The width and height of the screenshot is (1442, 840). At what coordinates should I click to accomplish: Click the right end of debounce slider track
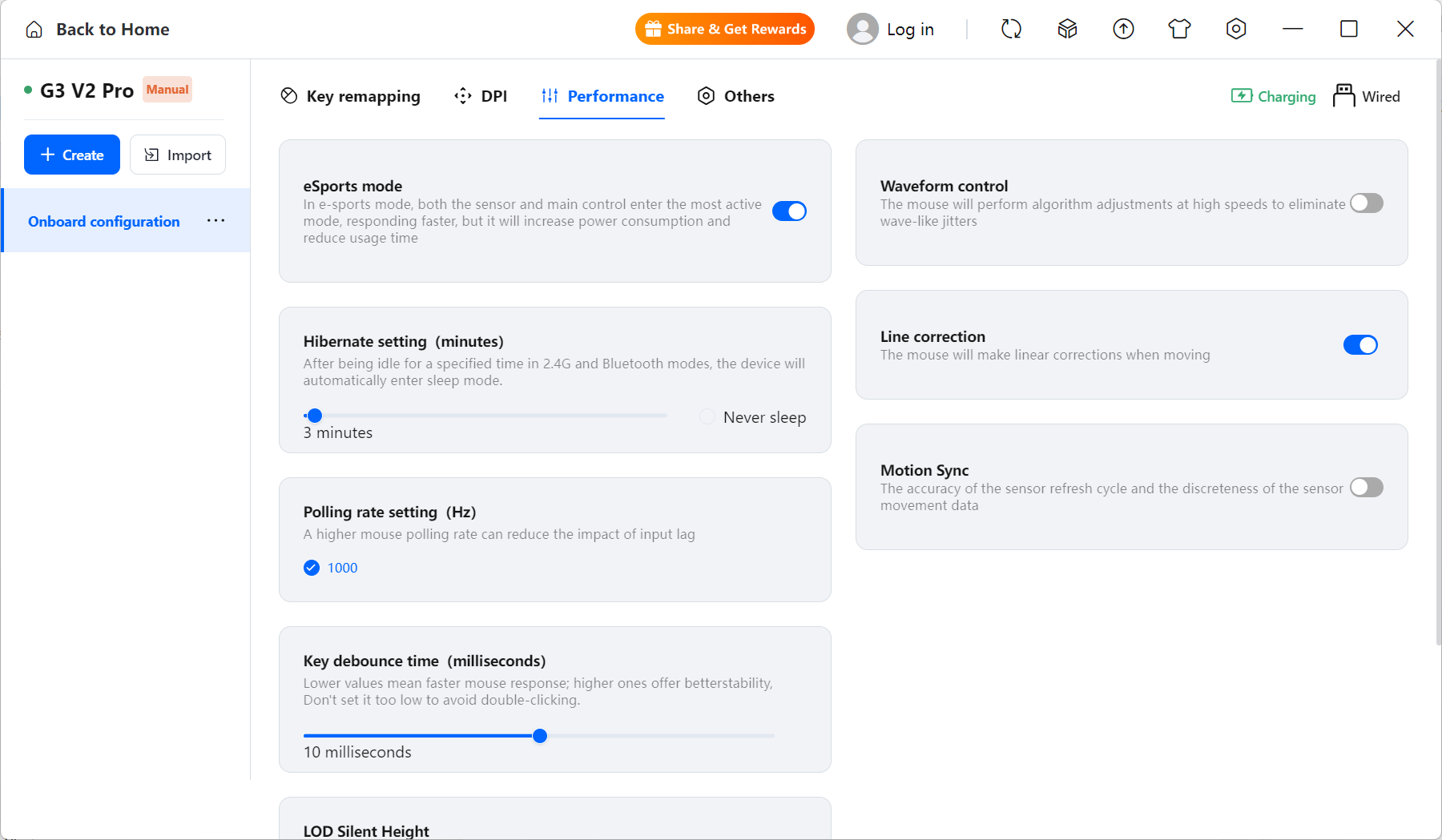tap(771, 736)
